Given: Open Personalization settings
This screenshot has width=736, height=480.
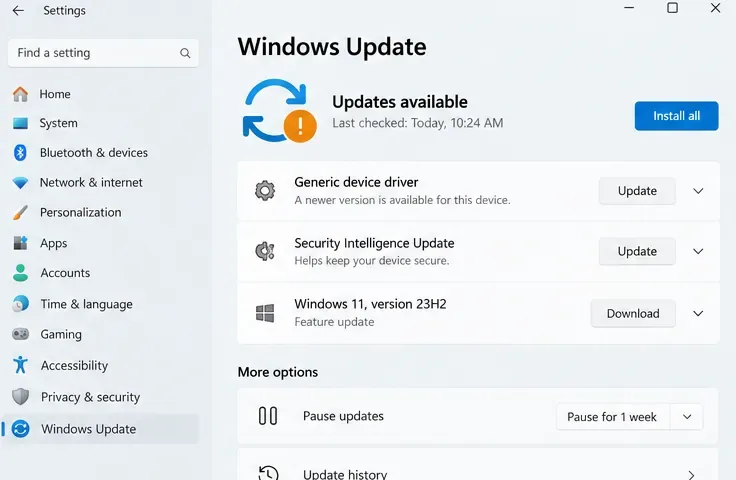Looking at the screenshot, I should pos(100,213).
